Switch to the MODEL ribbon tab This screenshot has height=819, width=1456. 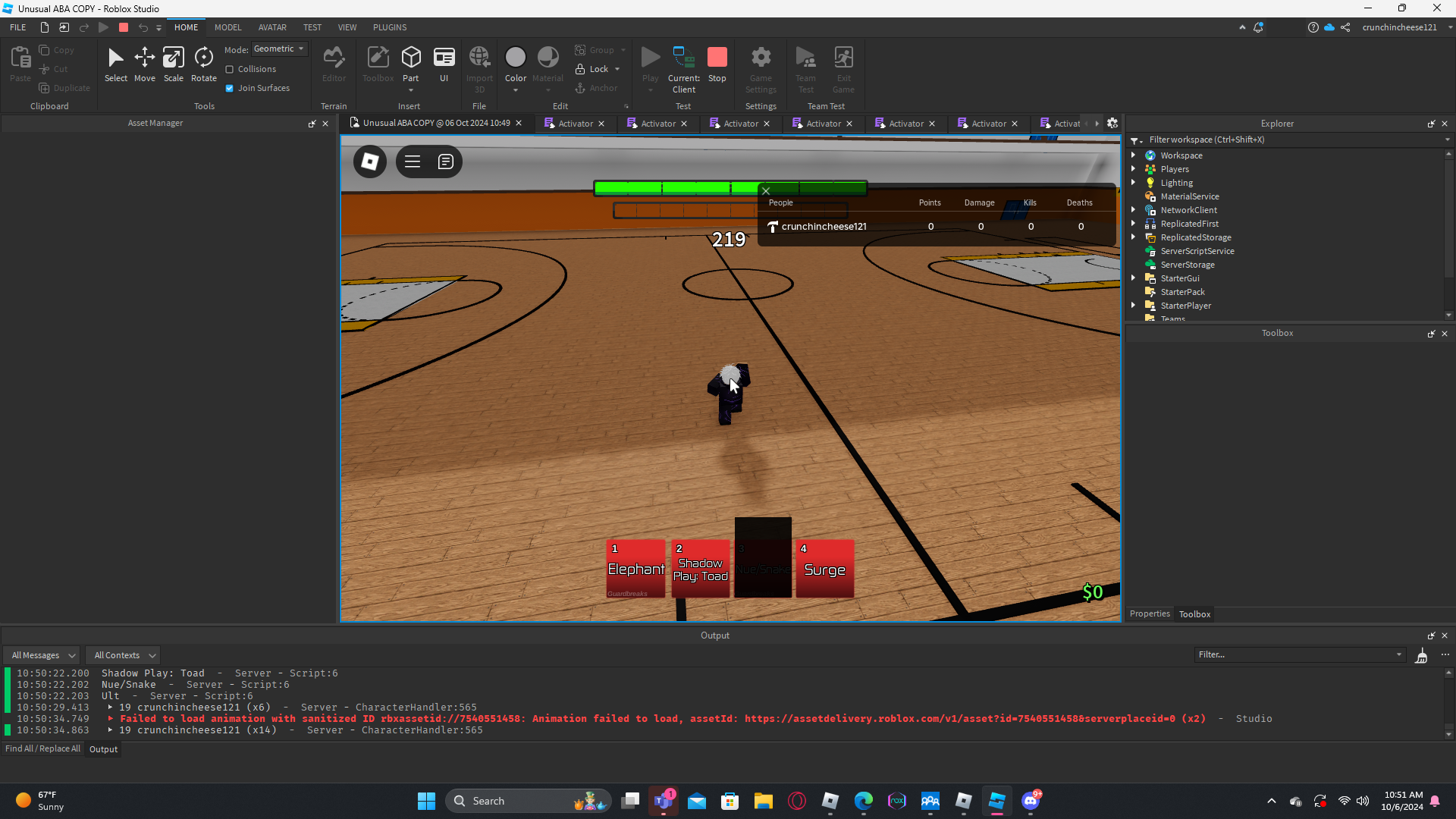coord(227,27)
